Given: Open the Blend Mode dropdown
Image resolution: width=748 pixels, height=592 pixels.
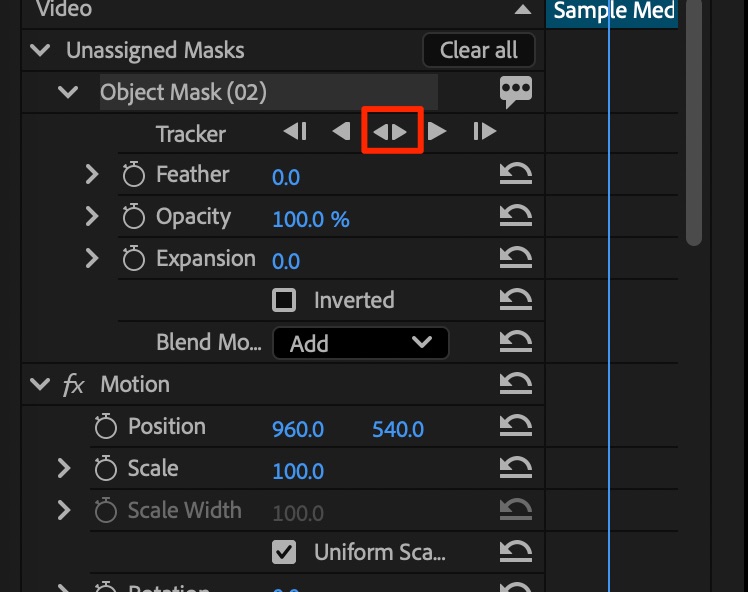Looking at the screenshot, I should coord(360,343).
